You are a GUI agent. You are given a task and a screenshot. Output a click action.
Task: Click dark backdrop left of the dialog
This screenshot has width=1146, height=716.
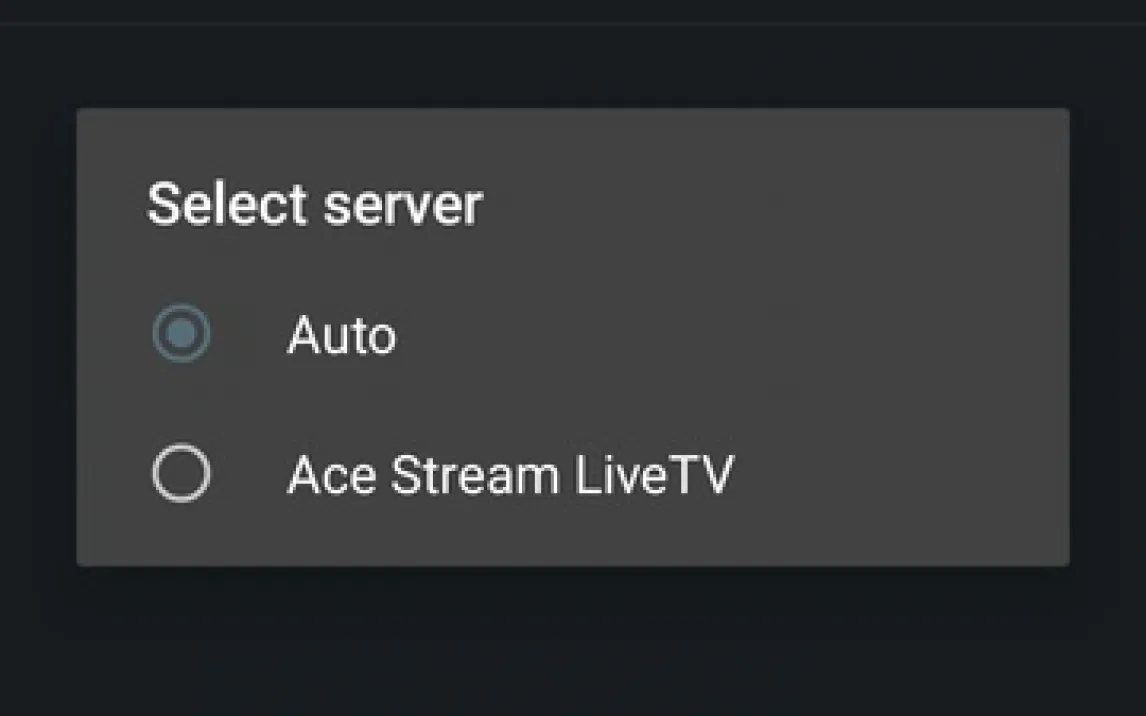(x=37, y=340)
